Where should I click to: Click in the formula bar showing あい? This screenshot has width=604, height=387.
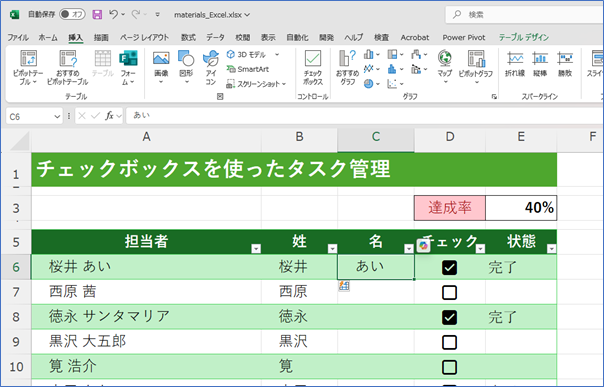click(x=364, y=116)
